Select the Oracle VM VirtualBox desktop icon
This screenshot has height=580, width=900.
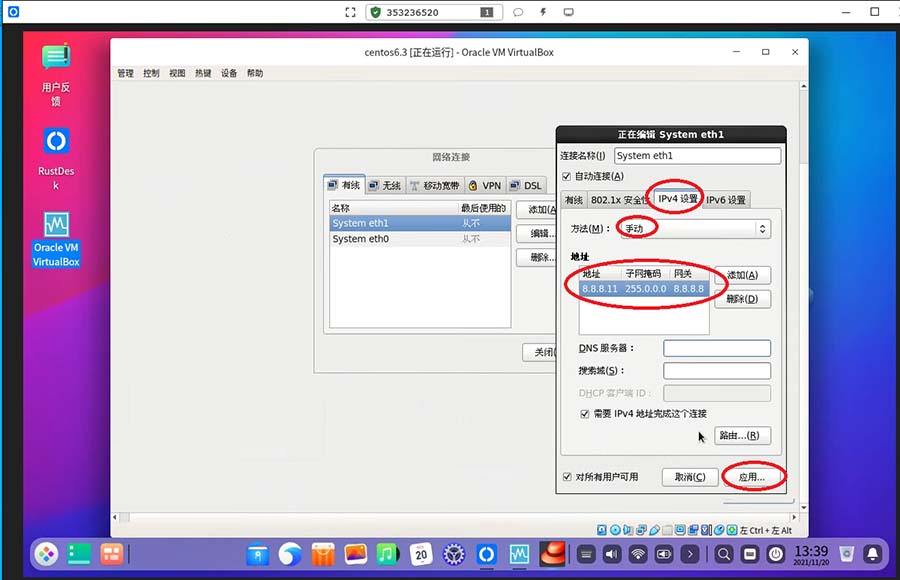click(x=56, y=239)
